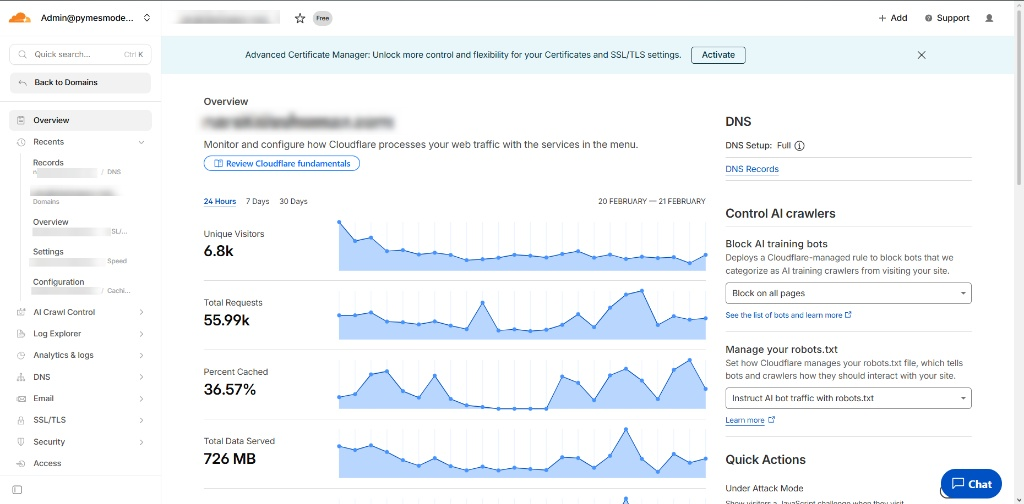The height and width of the screenshot is (504, 1024).
Task: Open the DNS Records link
Action: coord(751,169)
